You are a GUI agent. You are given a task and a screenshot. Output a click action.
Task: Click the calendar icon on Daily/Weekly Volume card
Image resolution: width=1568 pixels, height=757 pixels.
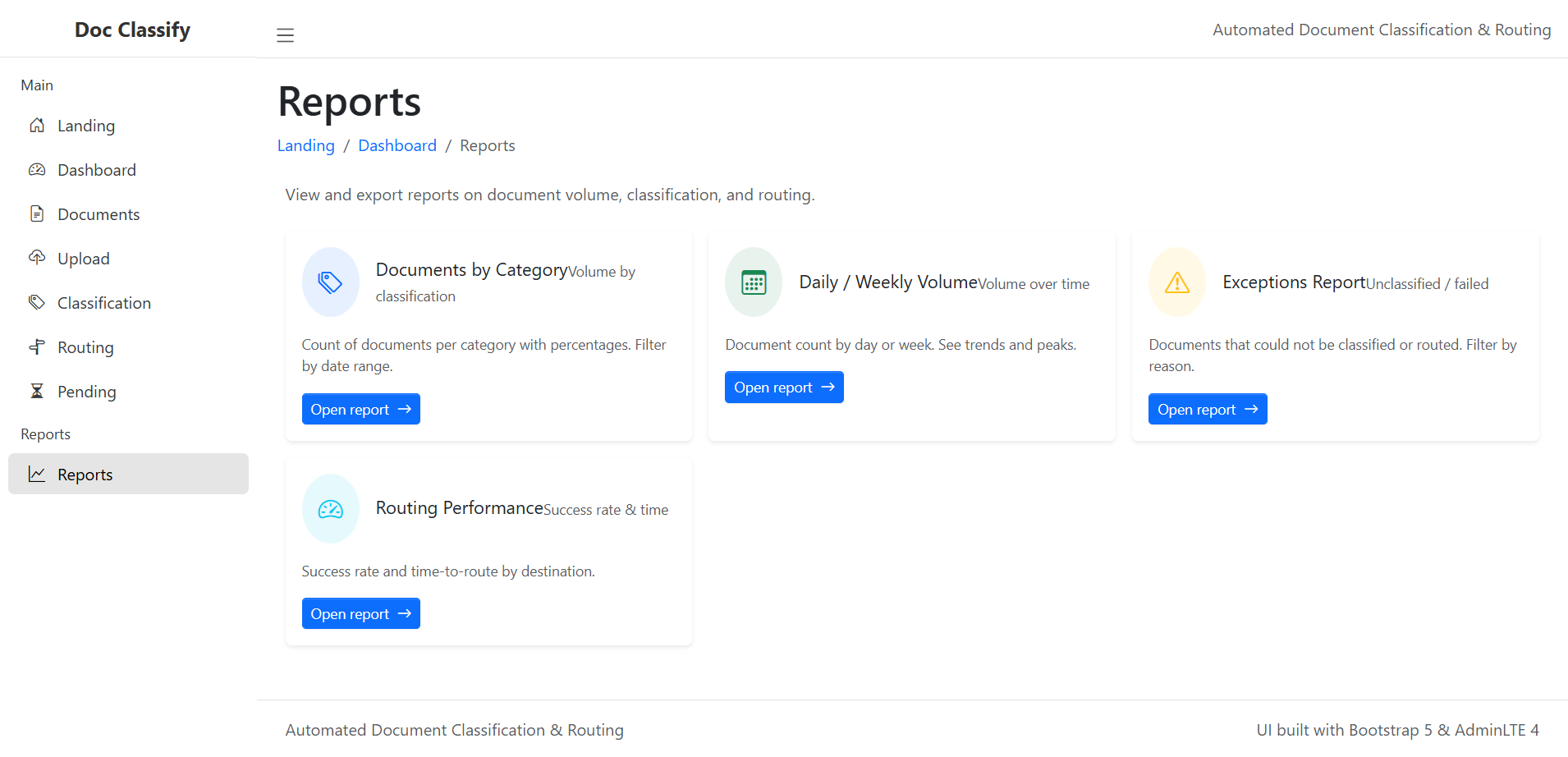click(753, 282)
